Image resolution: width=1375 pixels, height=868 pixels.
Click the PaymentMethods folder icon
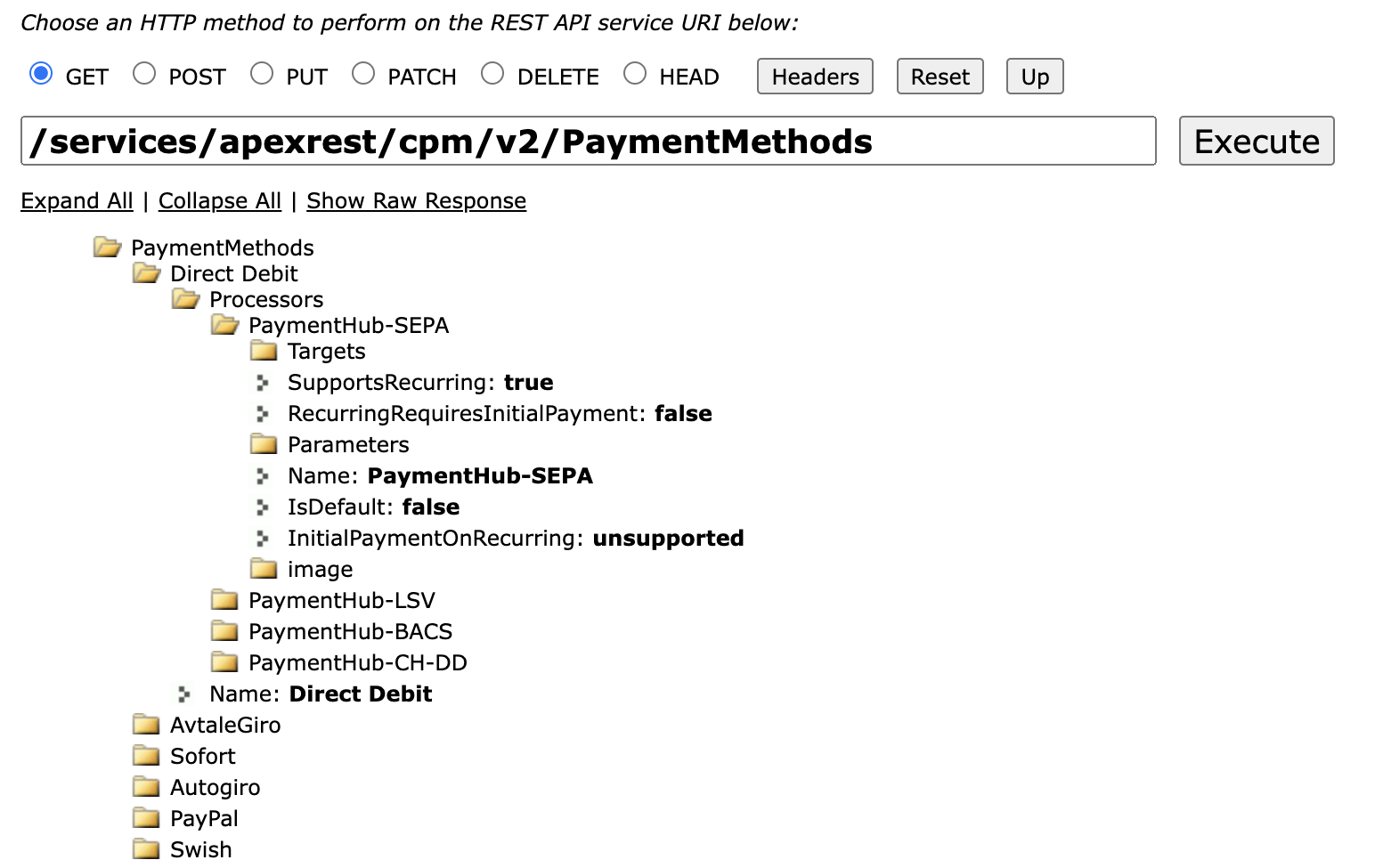(x=106, y=247)
